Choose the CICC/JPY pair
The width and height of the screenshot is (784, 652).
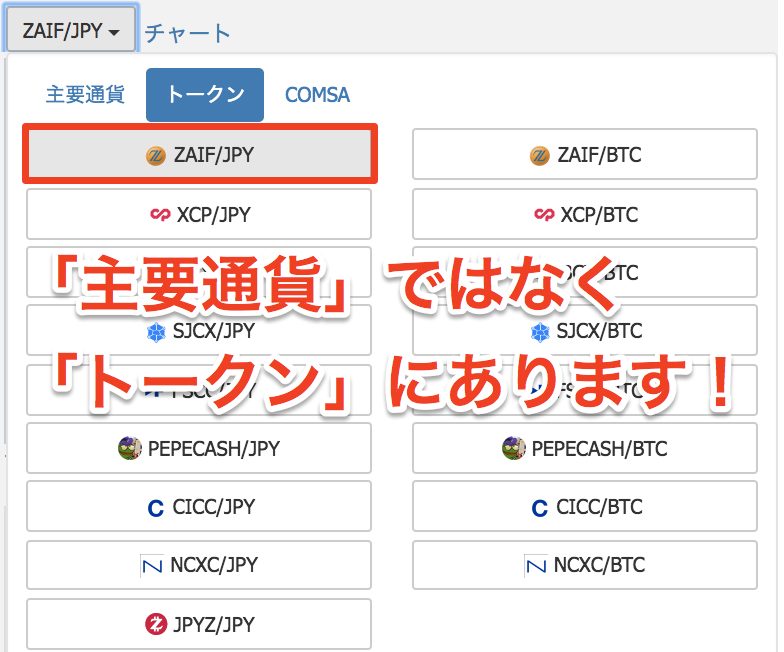[199, 506]
